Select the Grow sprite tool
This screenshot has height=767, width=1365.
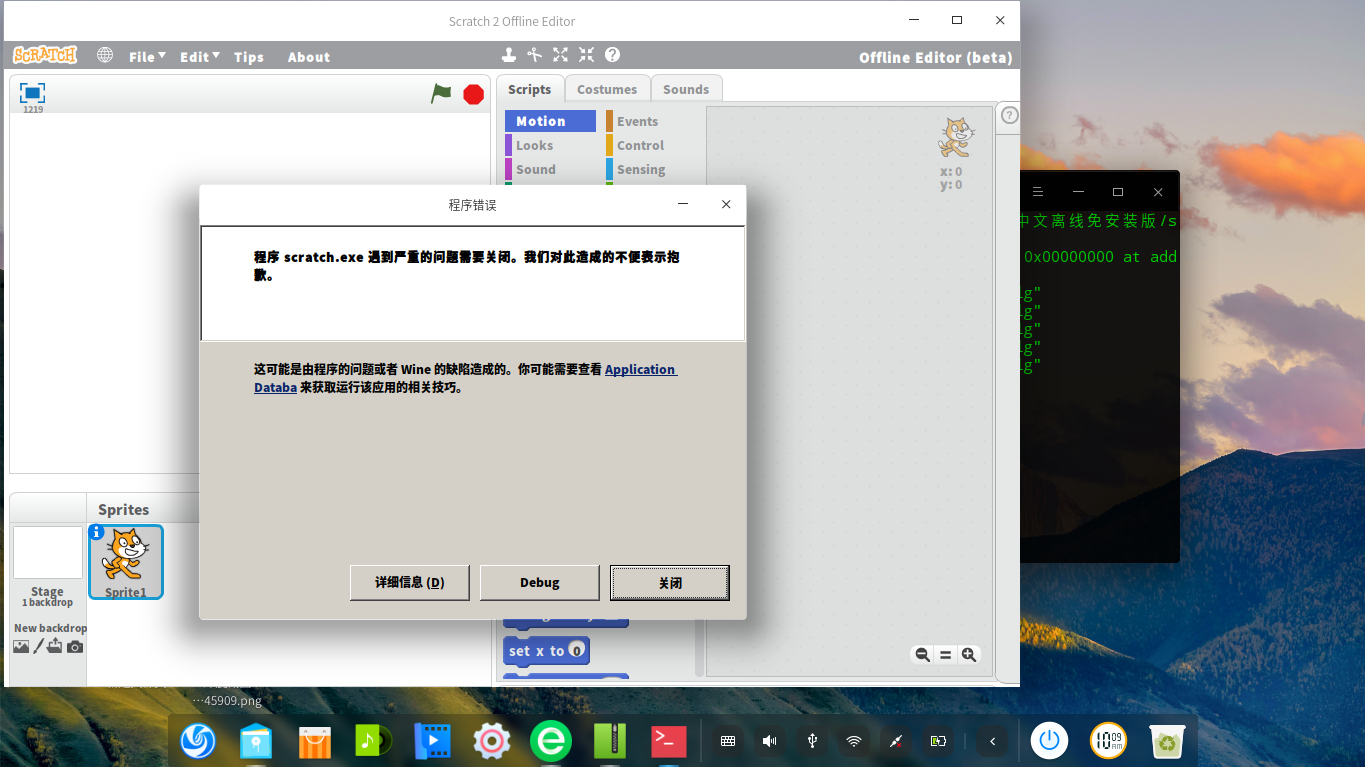[x=561, y=55]
